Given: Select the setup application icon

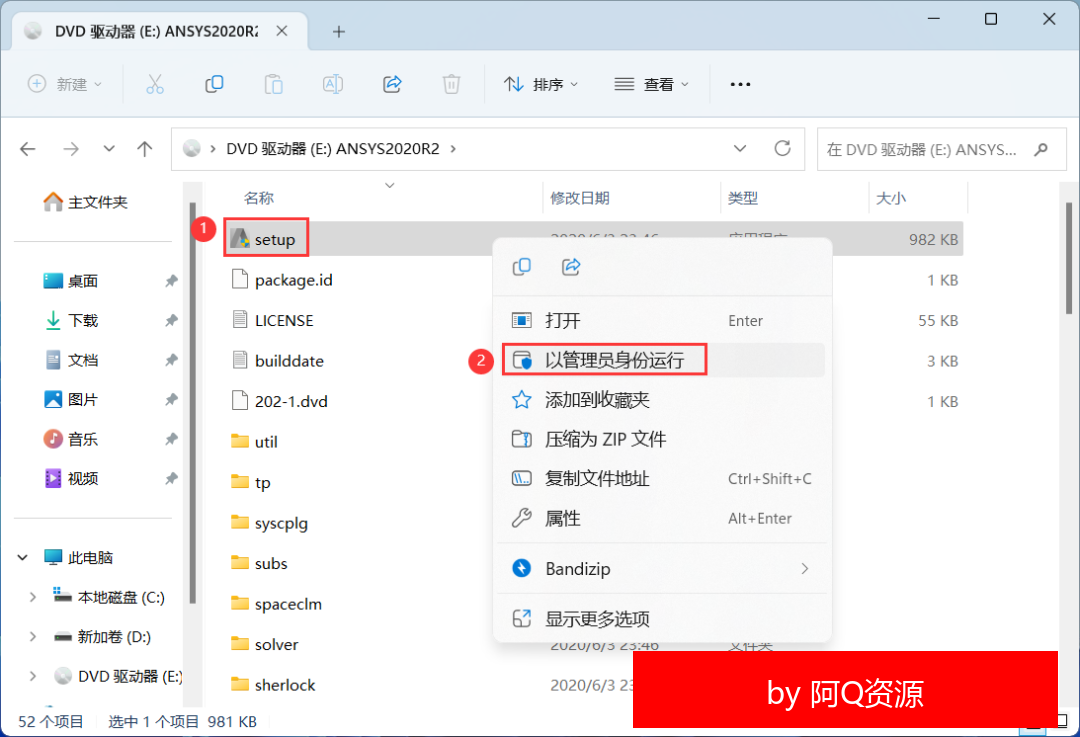Looking at the screenshot, I should click(x=240, y=239).
